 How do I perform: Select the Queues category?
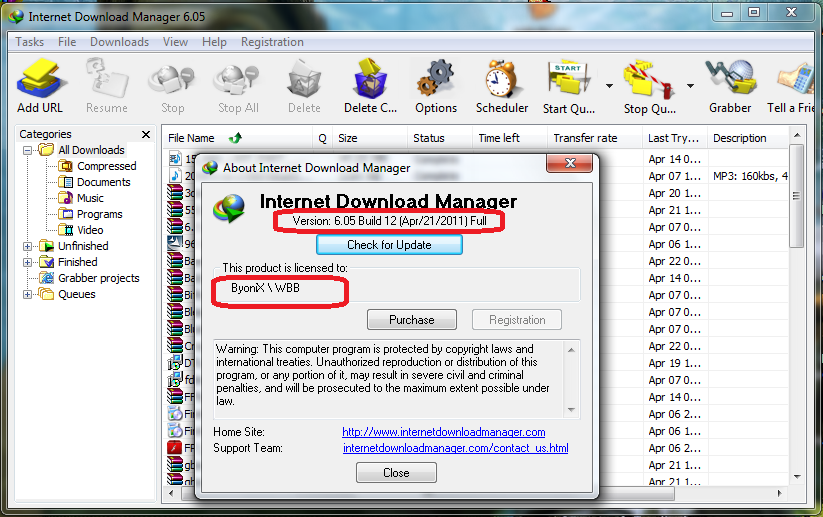pos(77,294)
